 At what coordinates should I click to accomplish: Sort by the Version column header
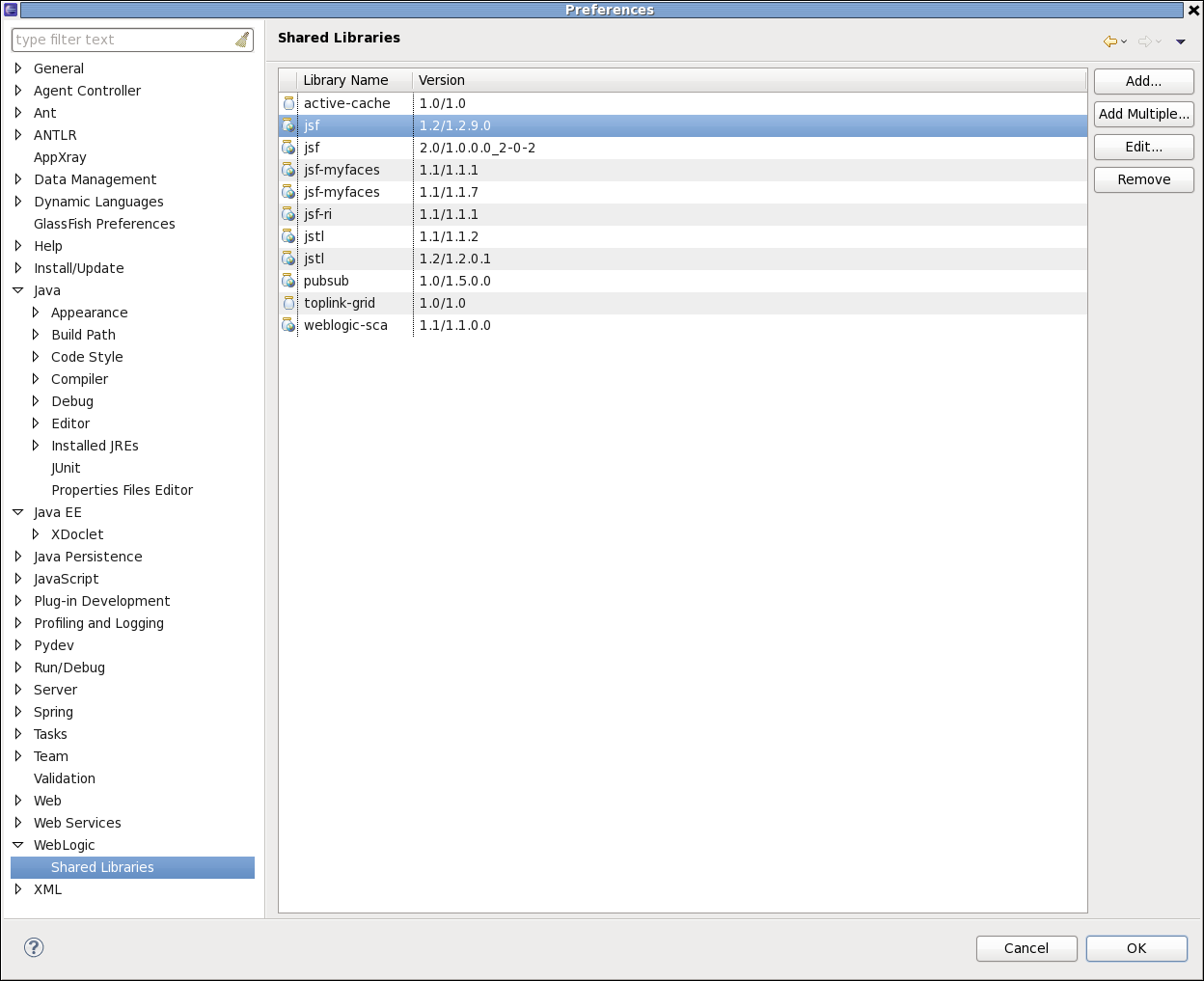tap(750, 80)
